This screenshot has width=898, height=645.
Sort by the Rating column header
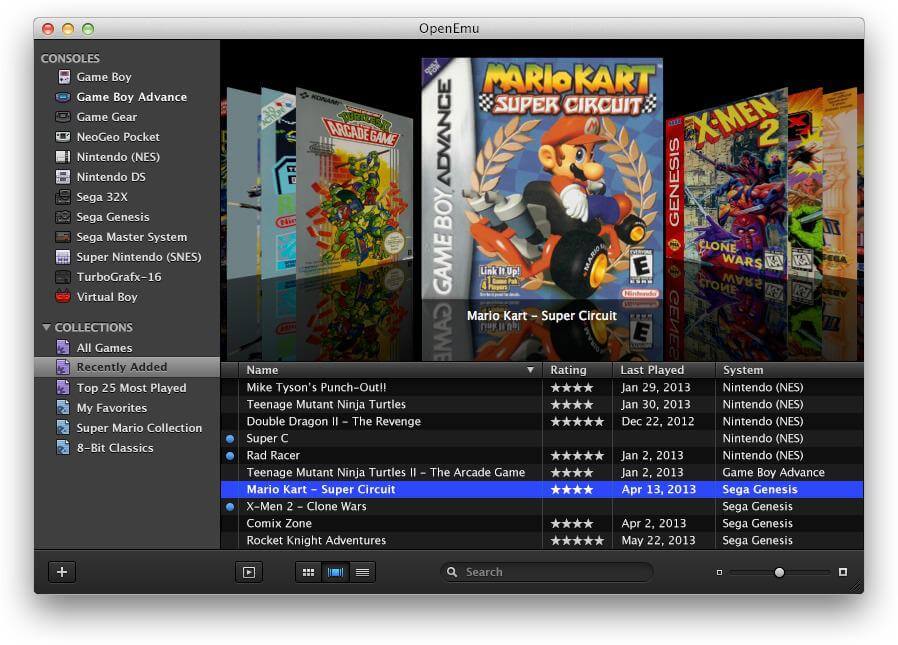[577, 370]
